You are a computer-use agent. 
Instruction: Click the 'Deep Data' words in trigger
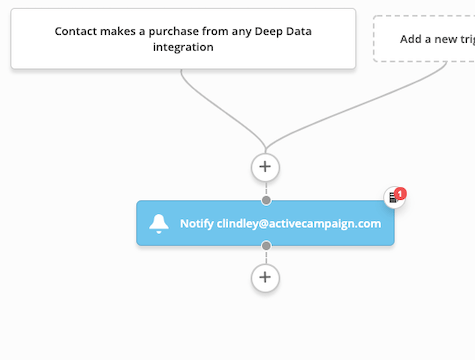283,31
